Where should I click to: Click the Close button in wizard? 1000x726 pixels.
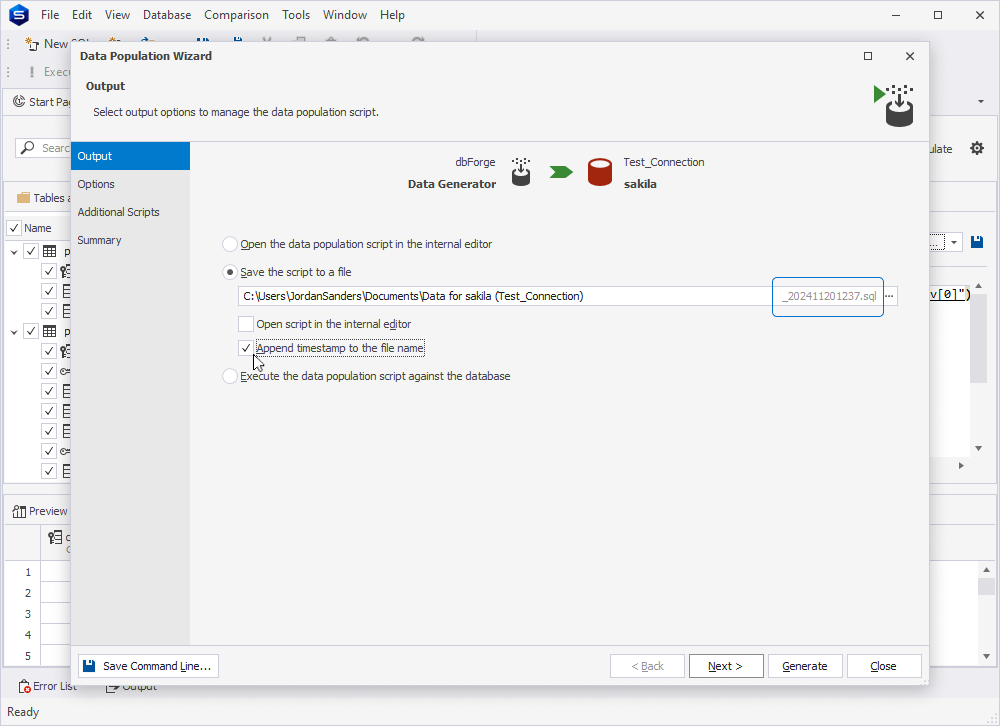(x=884, y=666)
